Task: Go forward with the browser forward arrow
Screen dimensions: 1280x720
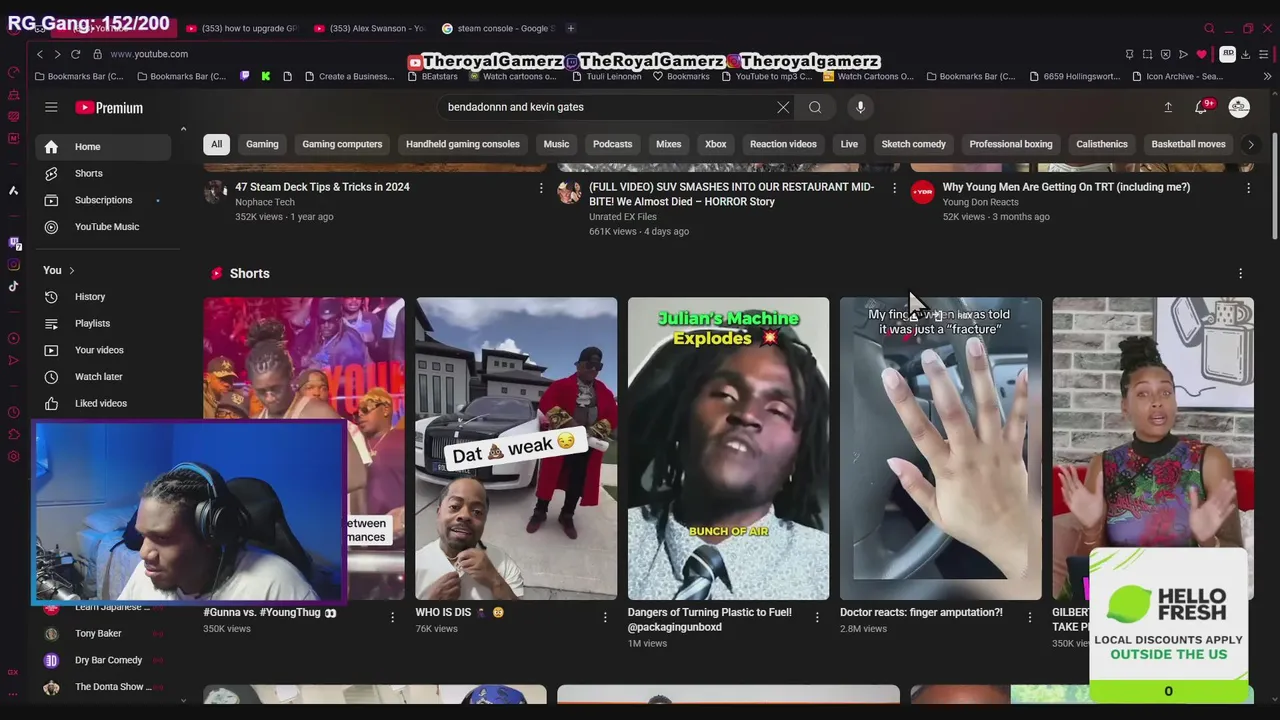Action: pos(57,54)
